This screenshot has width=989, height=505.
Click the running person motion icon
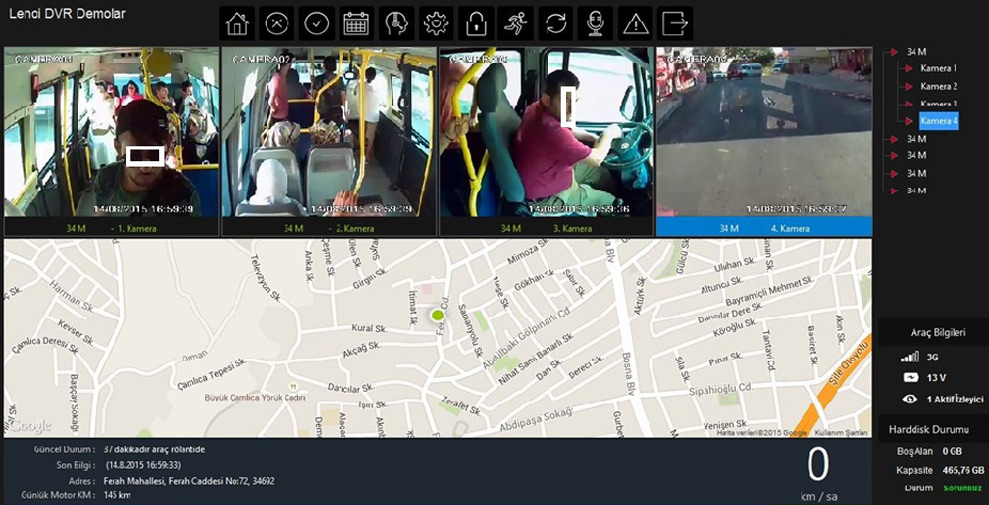click(516, 23)
